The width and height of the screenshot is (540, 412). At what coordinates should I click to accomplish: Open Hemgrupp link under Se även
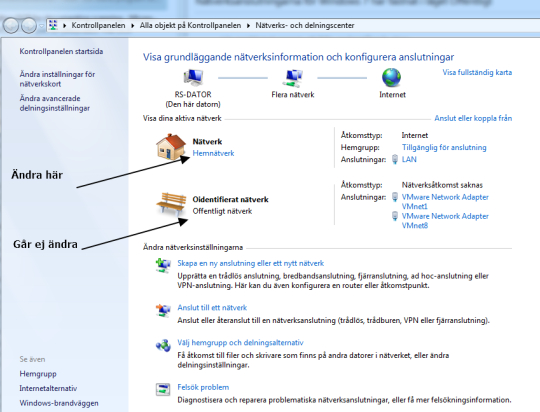coord(38,374)
